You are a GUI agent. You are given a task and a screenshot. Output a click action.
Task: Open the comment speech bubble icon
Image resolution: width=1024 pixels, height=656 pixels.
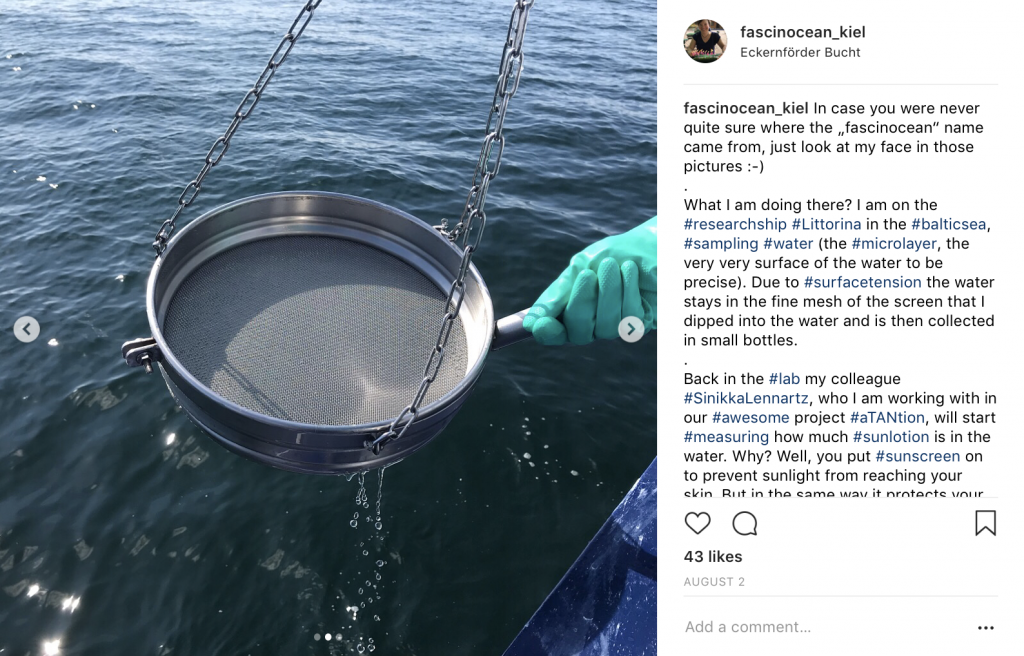tap(744, 523)
